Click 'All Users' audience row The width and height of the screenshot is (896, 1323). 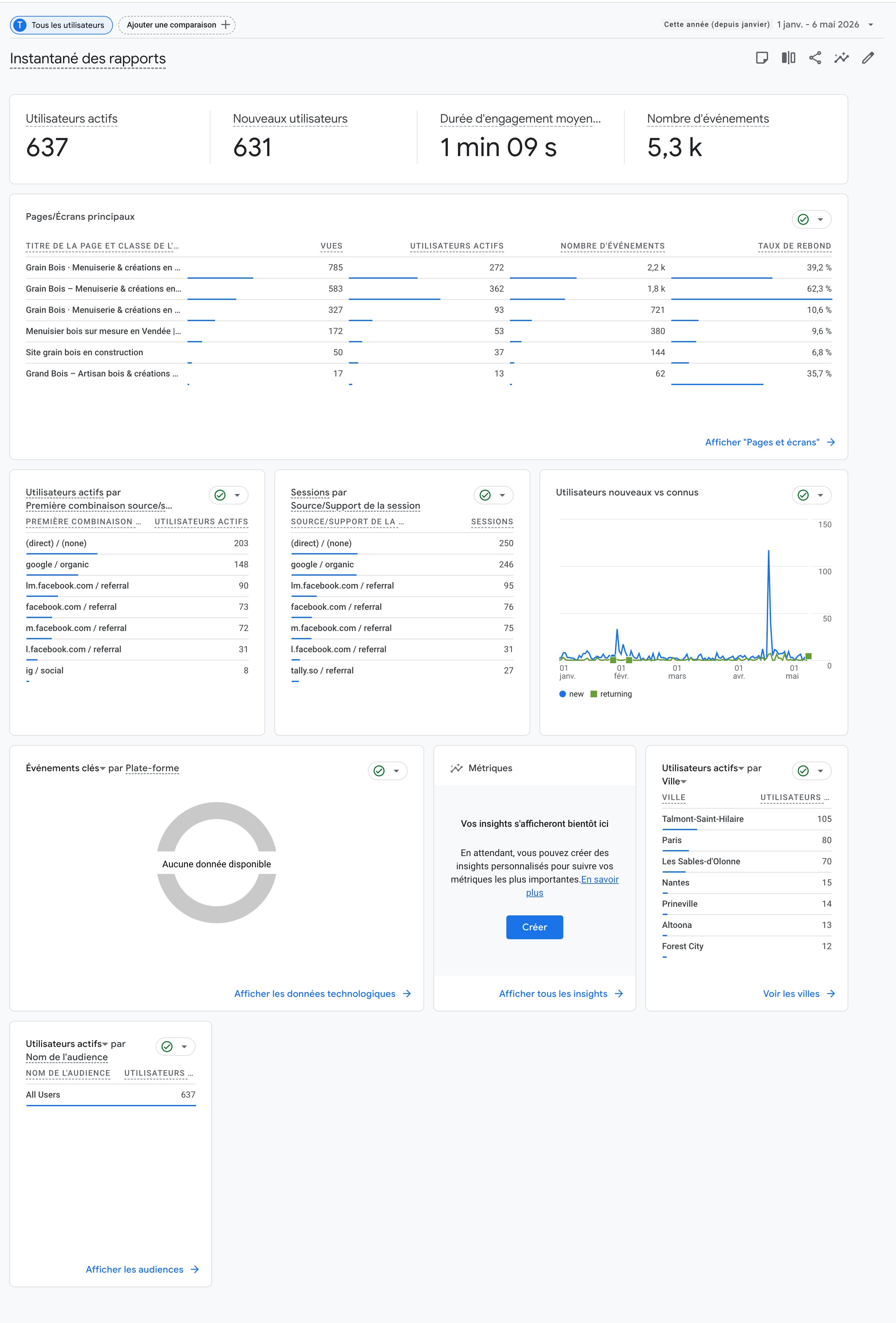tap(110, 1095)
